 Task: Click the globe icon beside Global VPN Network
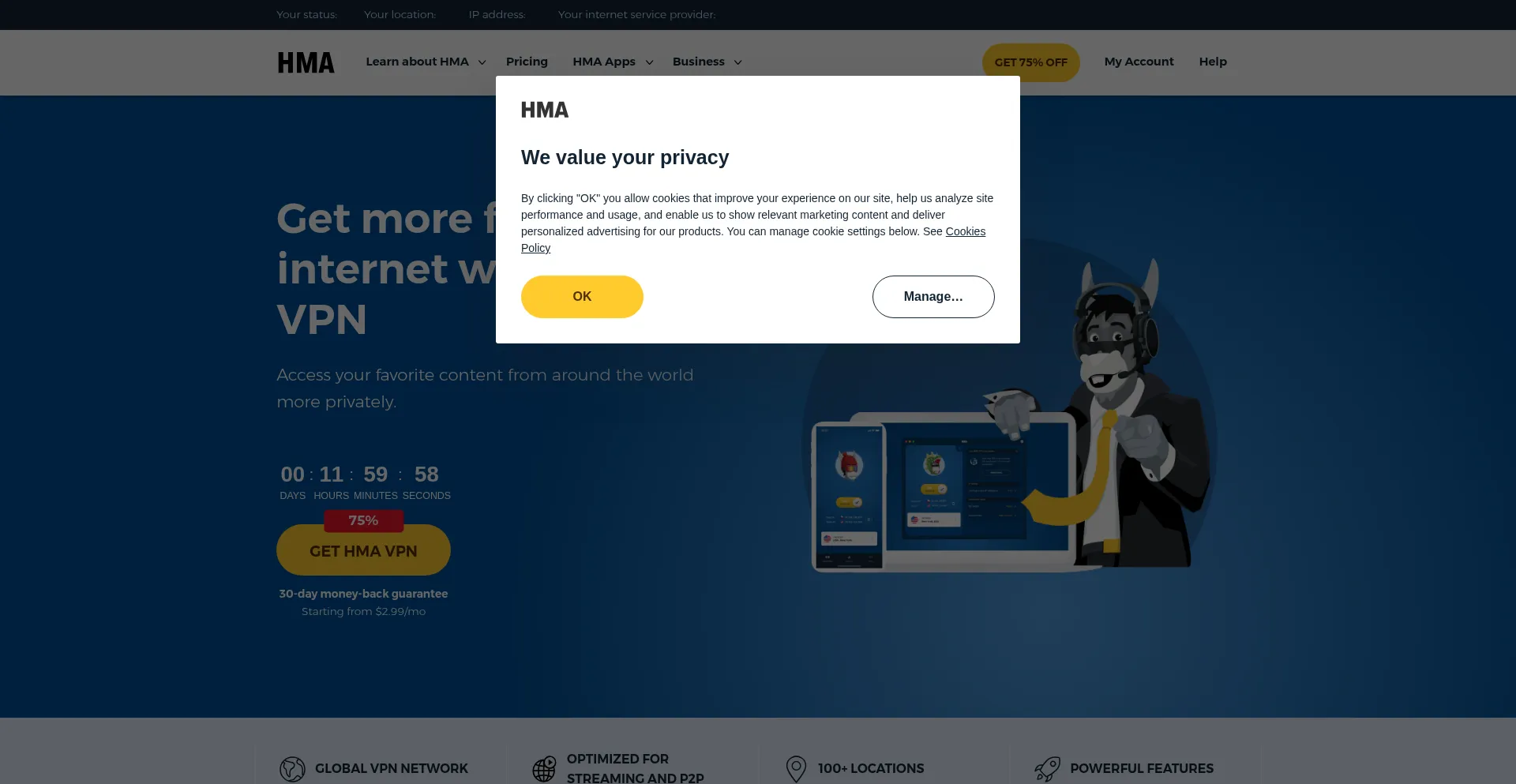[292, 768]
